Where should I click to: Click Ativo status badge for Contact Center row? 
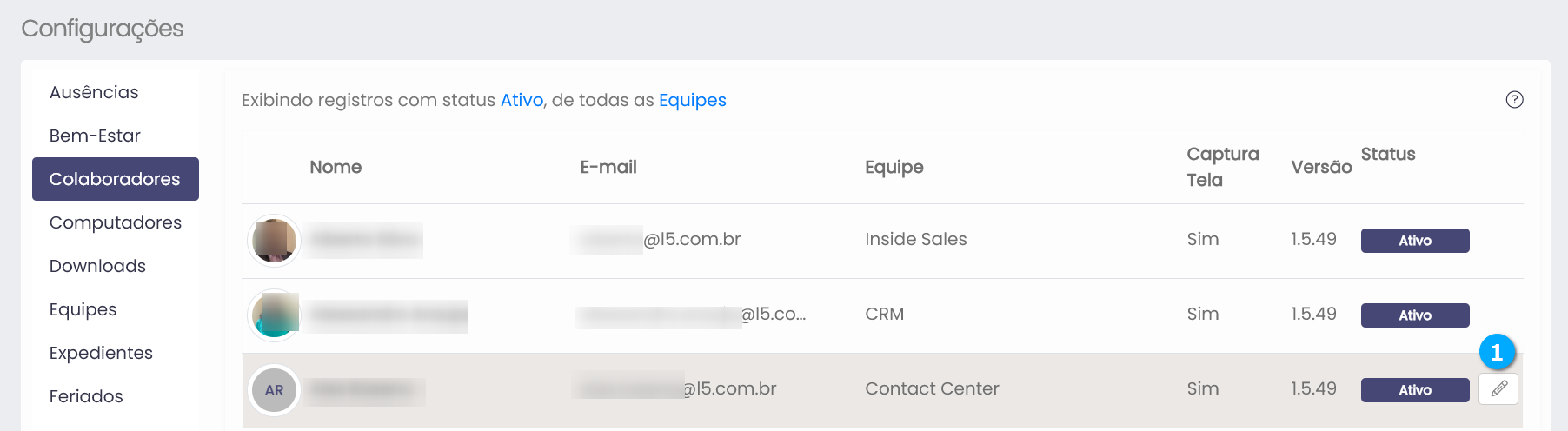pyautogui.click(x=1414, y=390)
